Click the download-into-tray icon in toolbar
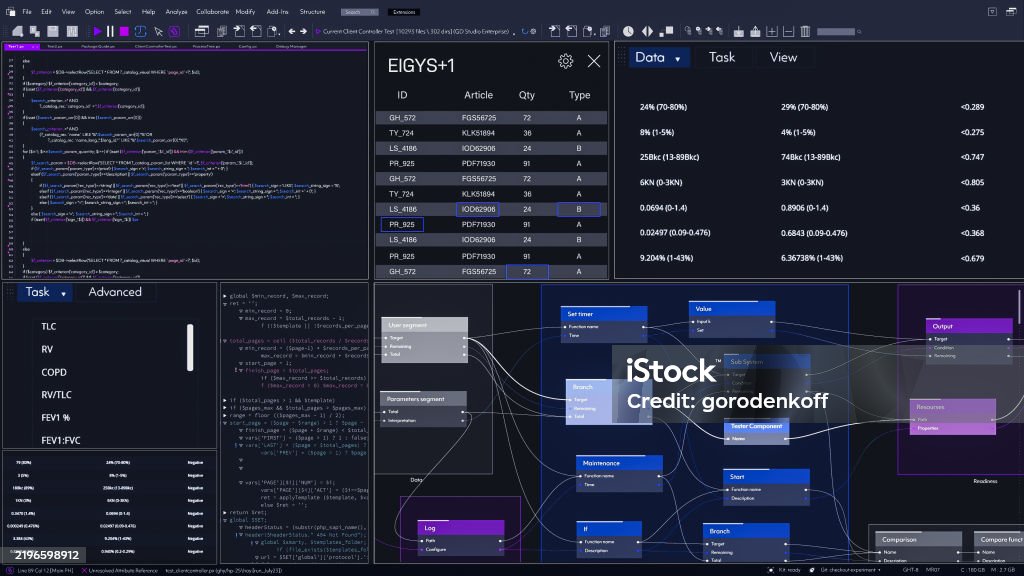The width and height of the screenshot is (1024, 576). tap(739, 31)
